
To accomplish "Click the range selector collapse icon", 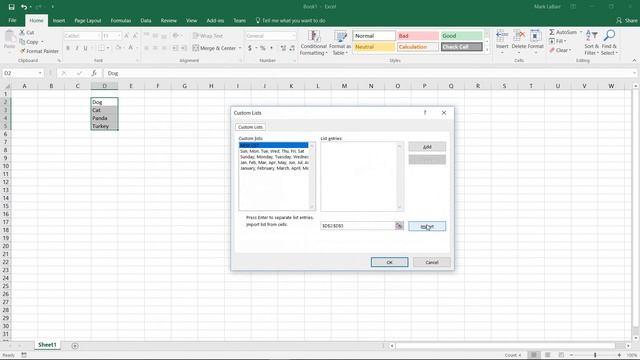I will tap(399, 226).
